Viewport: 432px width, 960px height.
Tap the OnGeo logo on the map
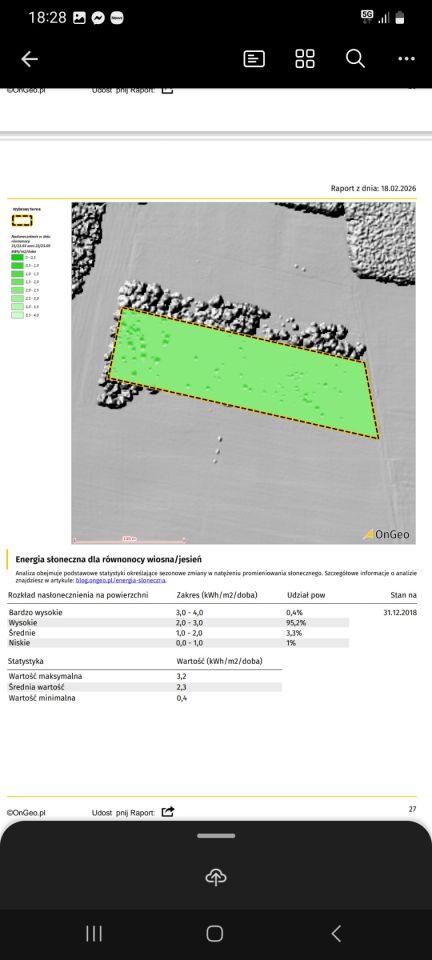(x=387, y=534)
